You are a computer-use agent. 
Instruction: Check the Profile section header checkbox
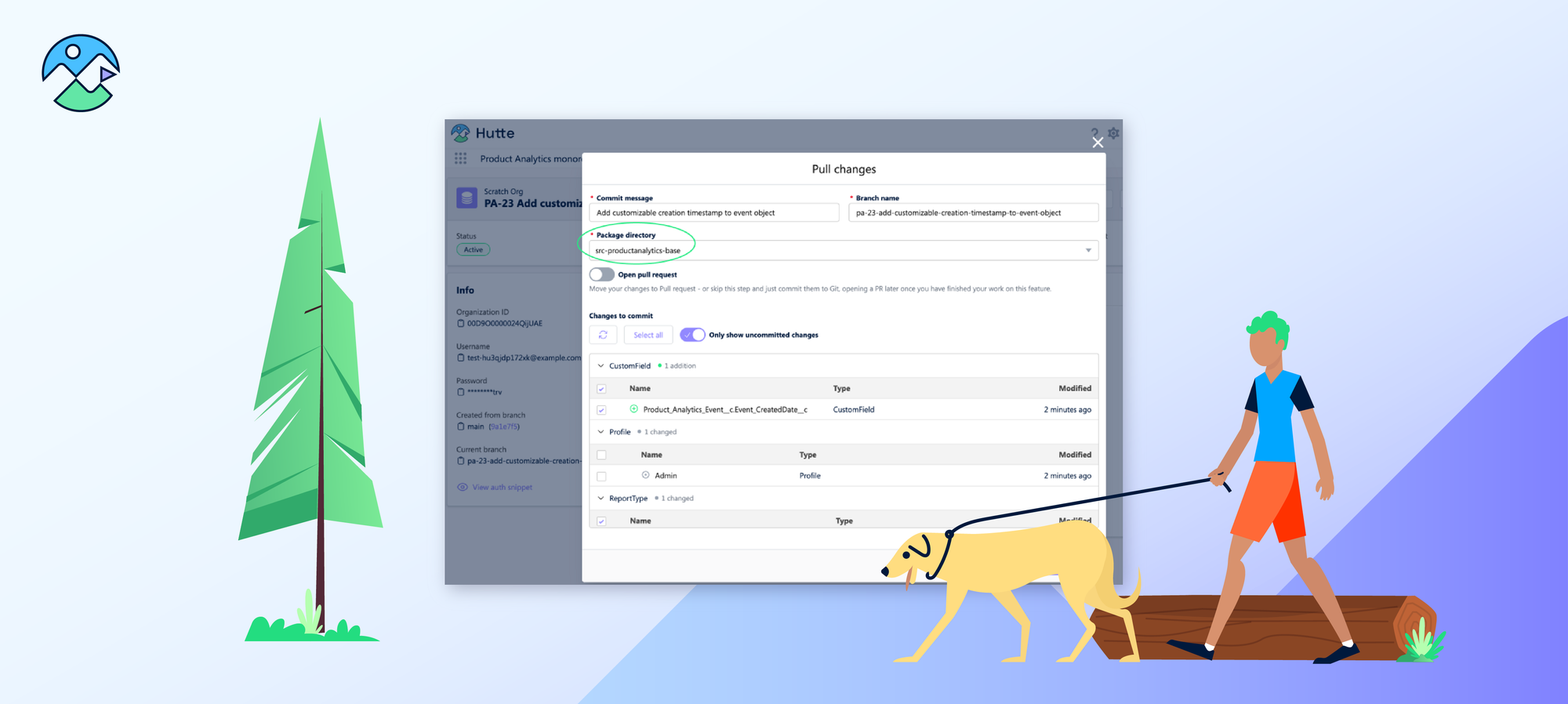click(x=601, y=455)
